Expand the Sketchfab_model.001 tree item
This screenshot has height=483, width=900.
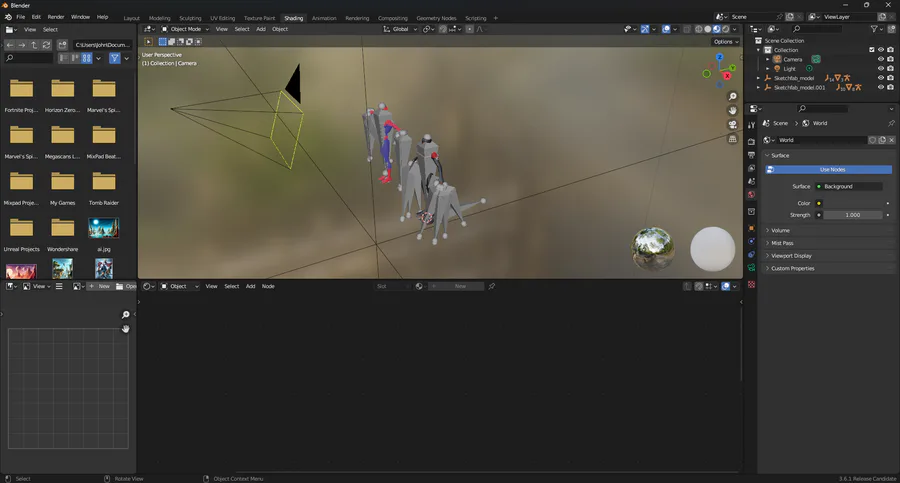point(758,87)
